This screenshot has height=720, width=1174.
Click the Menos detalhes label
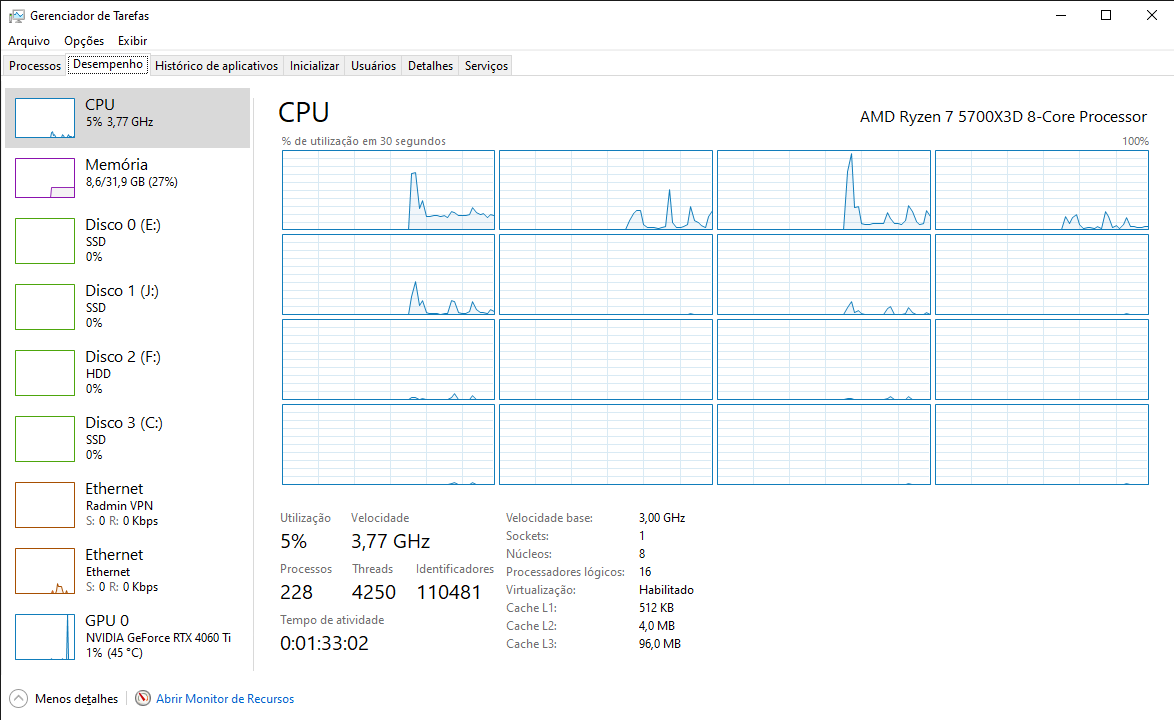[76, 698]
